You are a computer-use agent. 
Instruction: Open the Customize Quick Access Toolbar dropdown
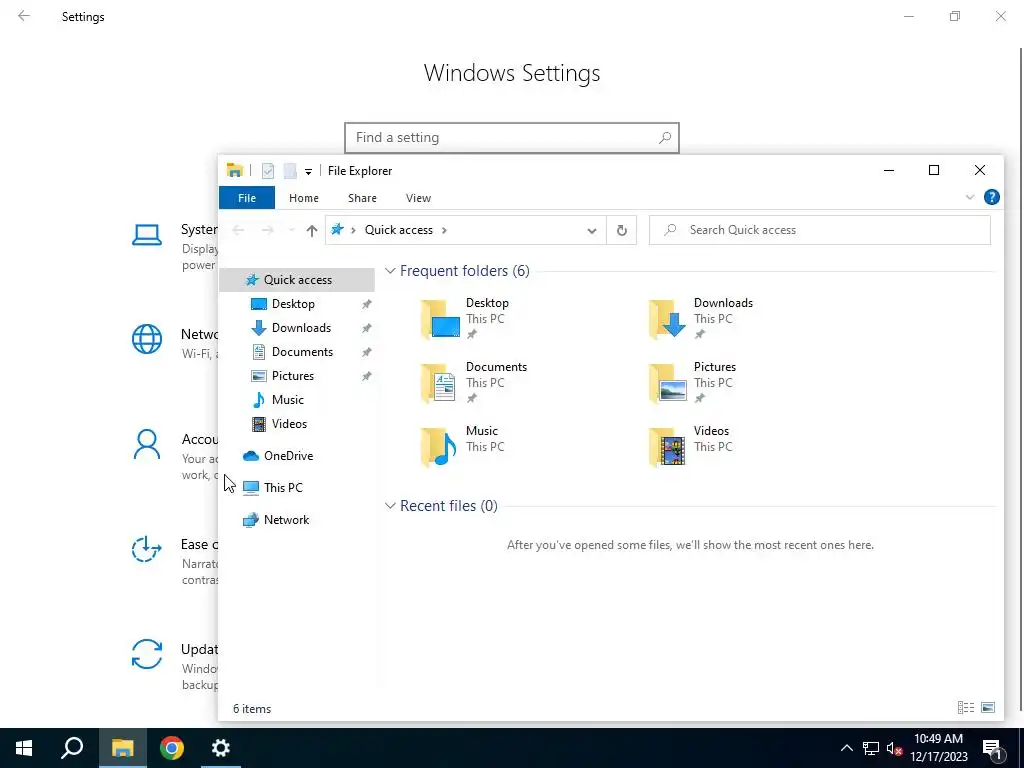coord(308,172)
